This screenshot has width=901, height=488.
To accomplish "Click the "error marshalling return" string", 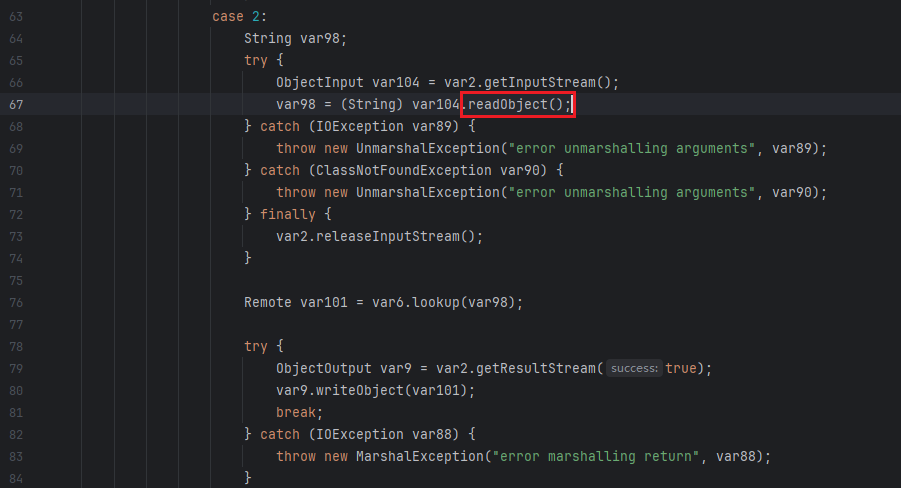I will [x=614, y=456].
